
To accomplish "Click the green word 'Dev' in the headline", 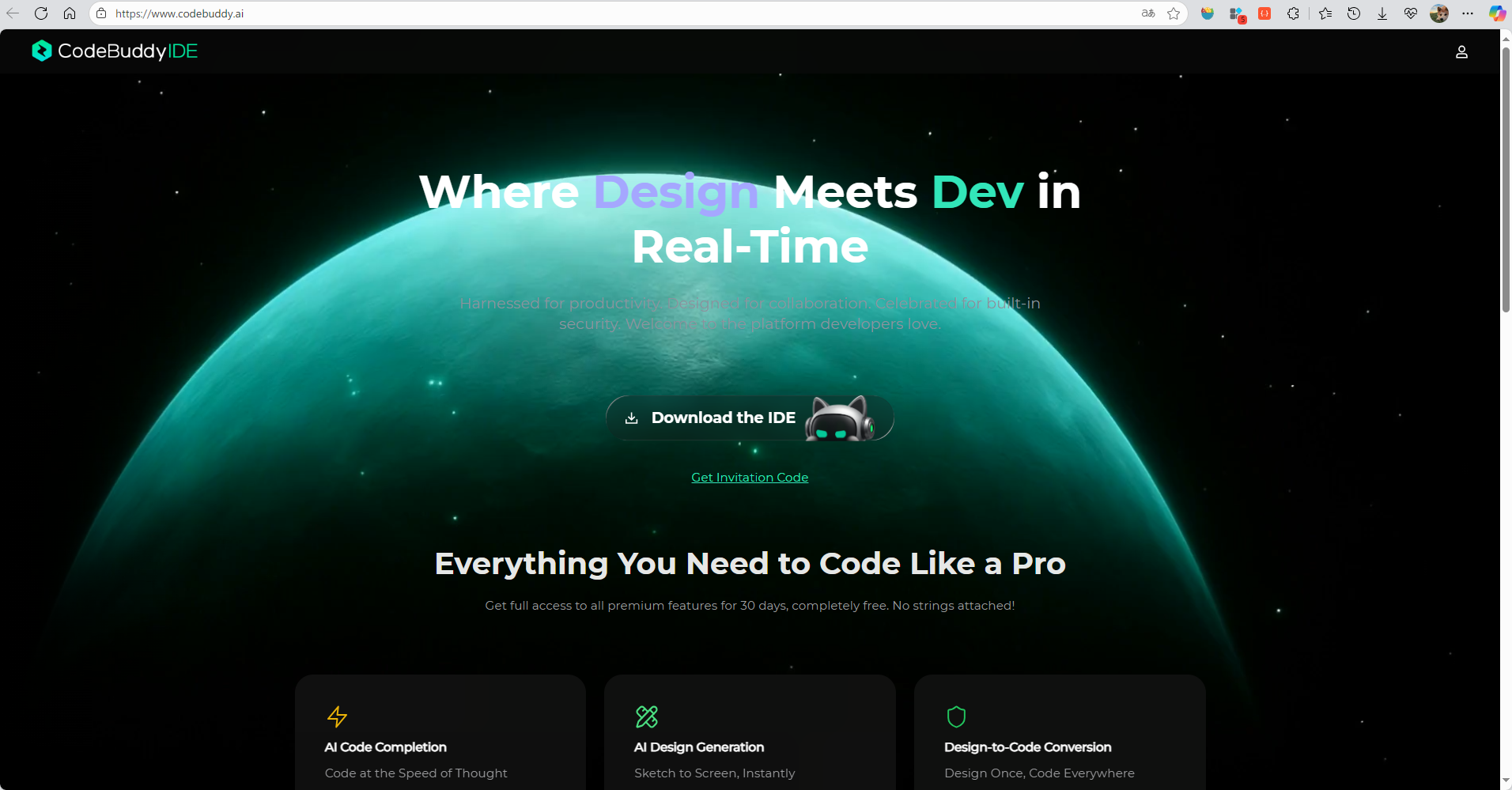I will [x=977, y=192].
